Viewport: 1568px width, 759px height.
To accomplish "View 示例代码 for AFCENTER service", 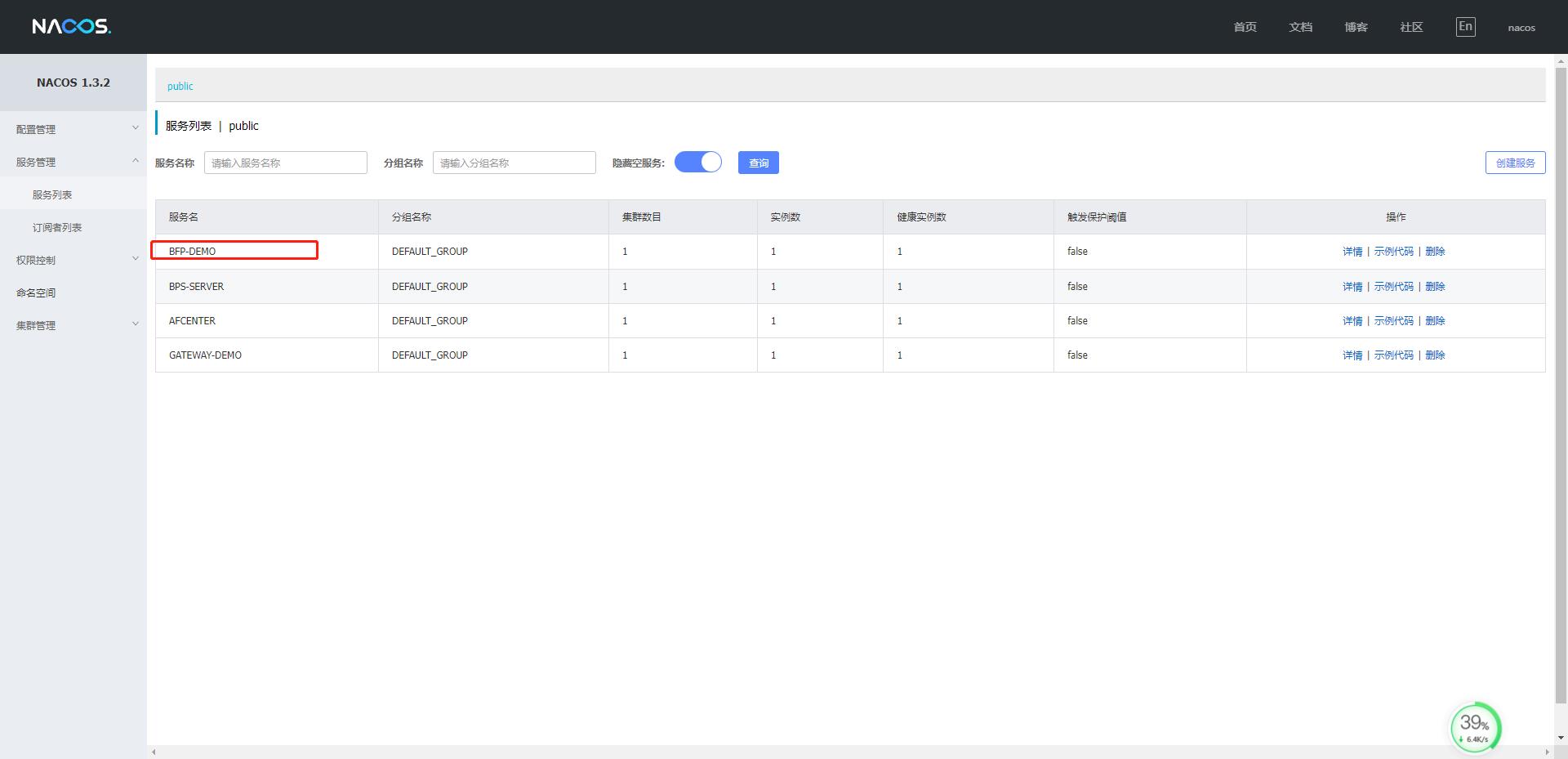I will pos(1393,321).
